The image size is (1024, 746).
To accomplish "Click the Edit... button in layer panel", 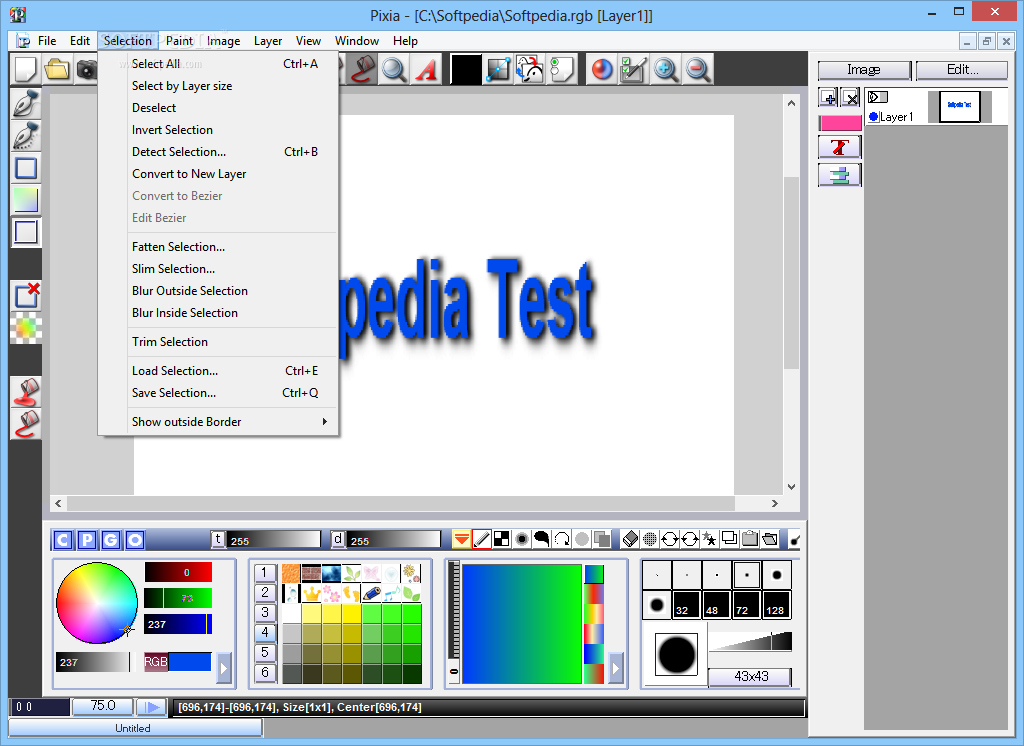I will pos(962,70).
